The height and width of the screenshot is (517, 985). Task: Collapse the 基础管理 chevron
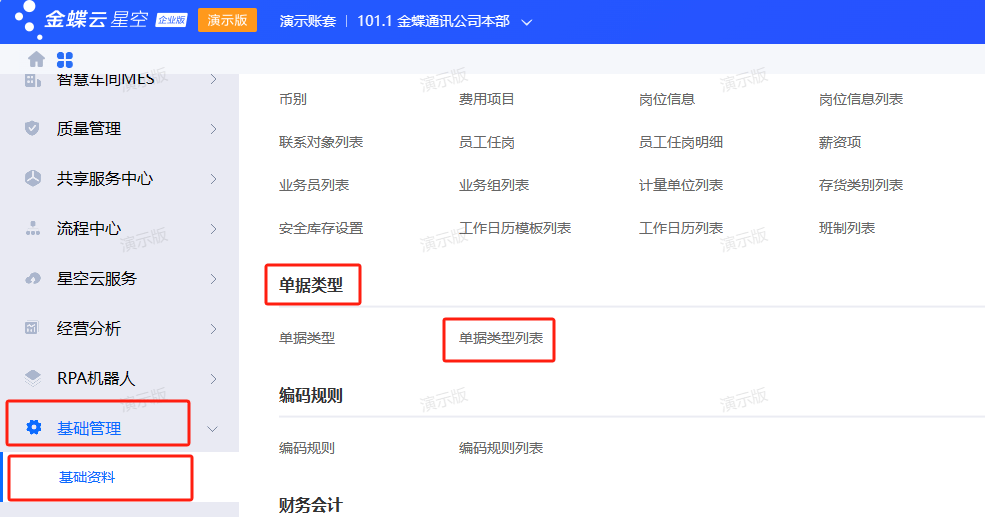pyautogui.click(x=213, y=429)
